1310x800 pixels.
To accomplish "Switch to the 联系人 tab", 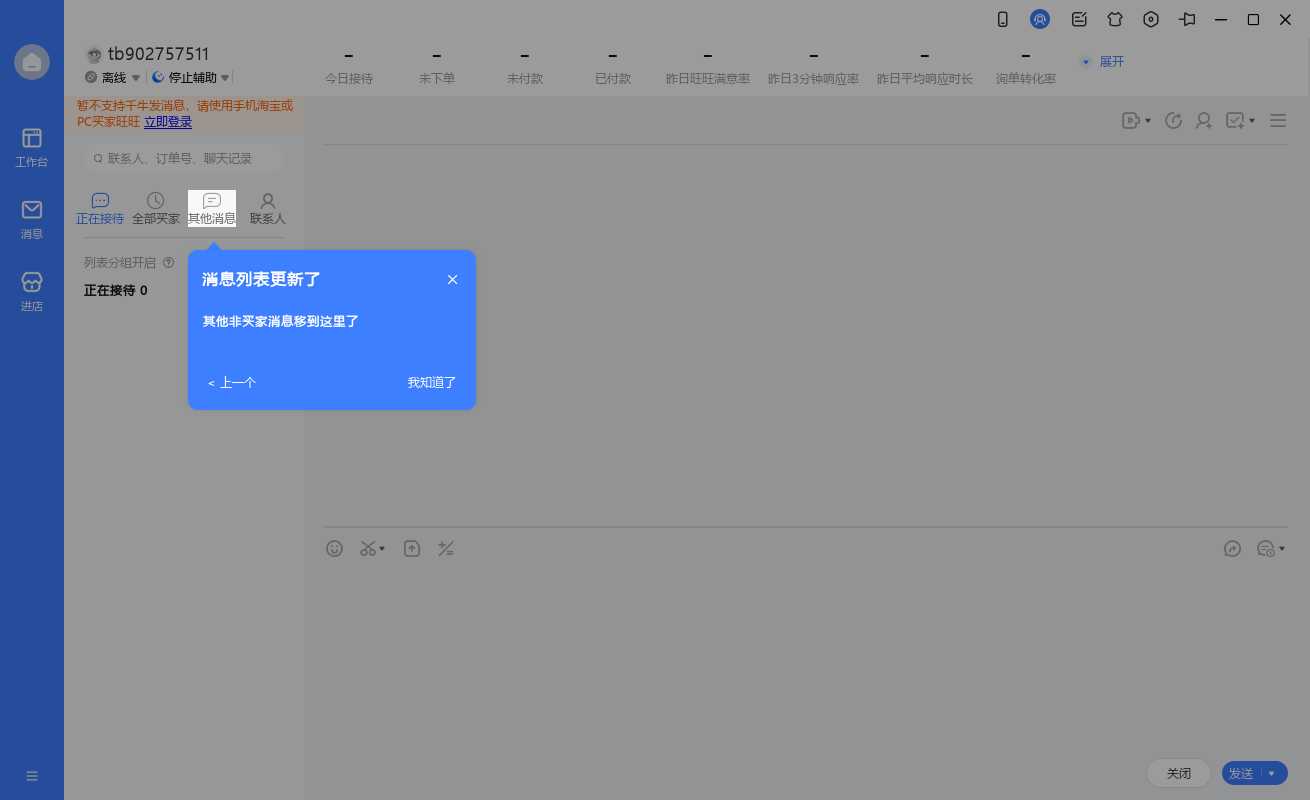I will (268, 209).
